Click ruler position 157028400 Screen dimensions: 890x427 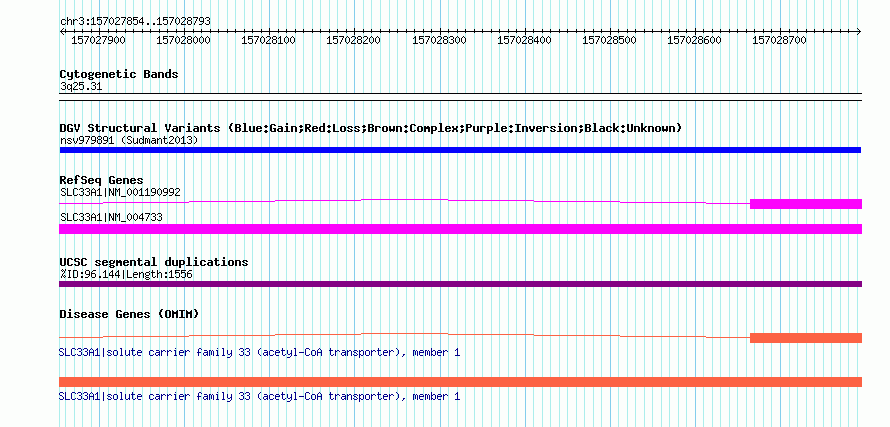click(x=524, y=40)
